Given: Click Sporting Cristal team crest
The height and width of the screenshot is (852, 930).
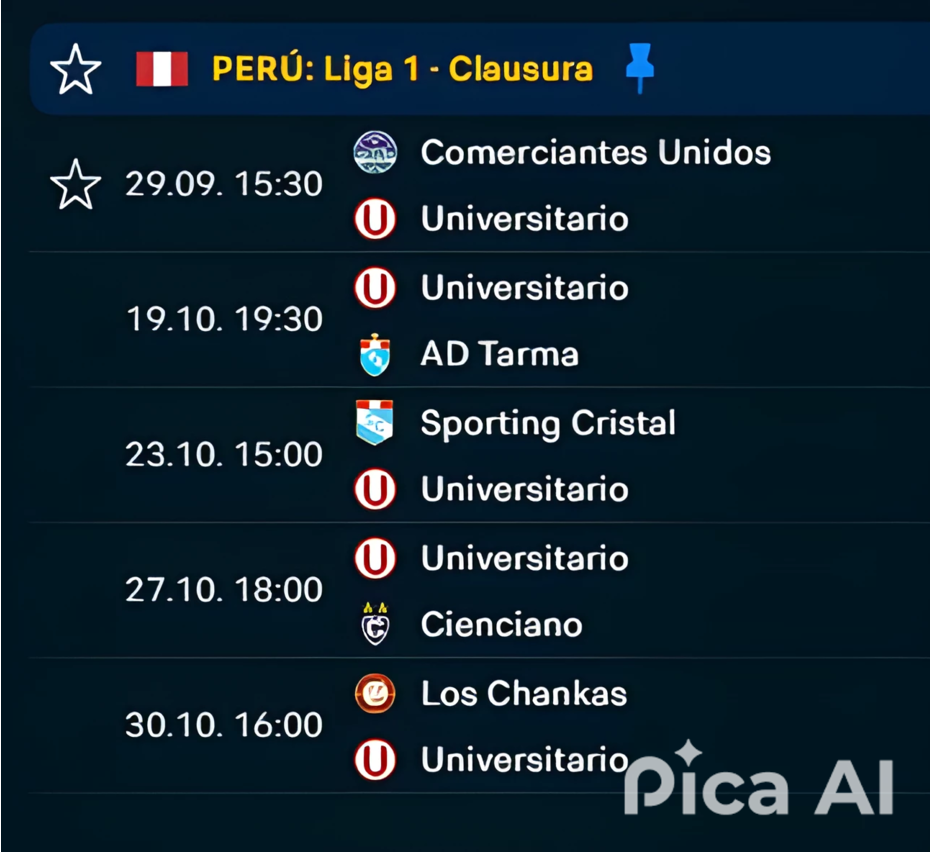Looking at the screenshot, I should click(x=375, y=422).
